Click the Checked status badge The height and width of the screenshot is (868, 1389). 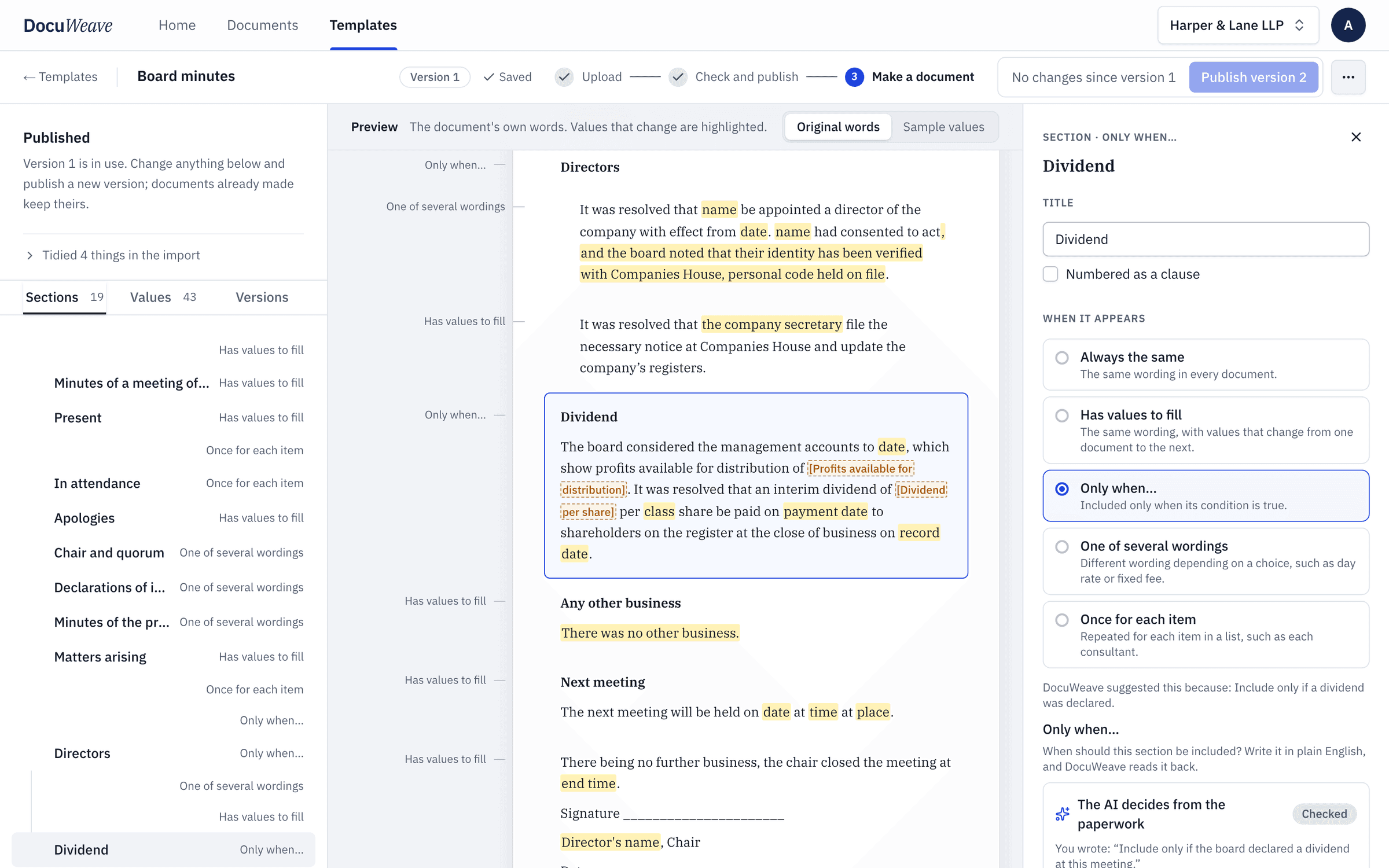(1324, 814)
